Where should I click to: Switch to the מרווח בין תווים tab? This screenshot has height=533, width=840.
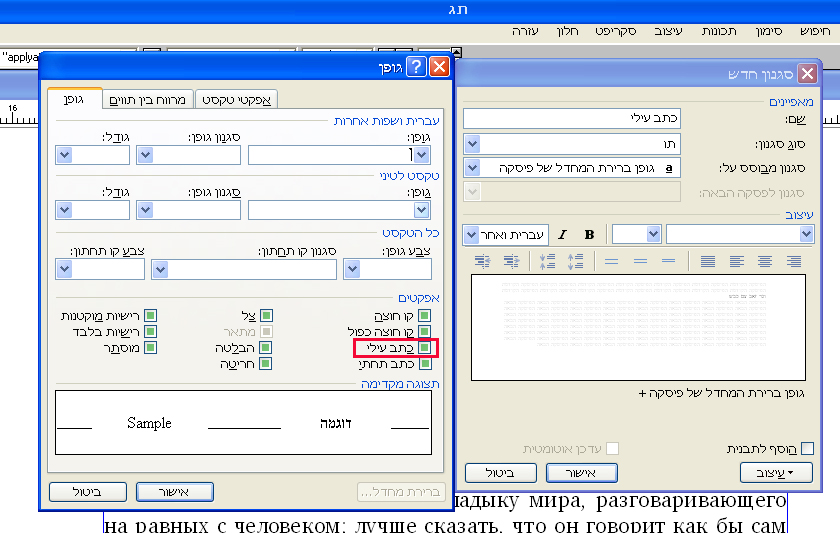[x=147, y=100]
